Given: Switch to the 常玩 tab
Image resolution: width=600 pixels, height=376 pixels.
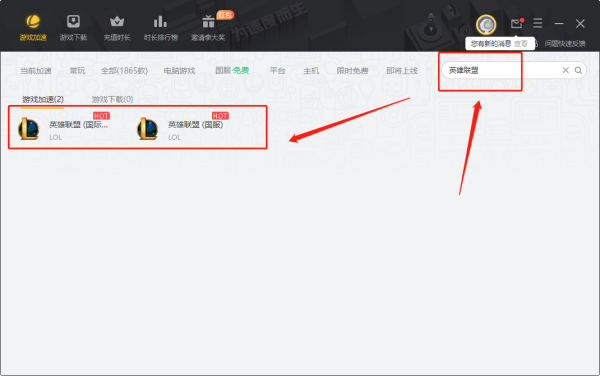Looking at the screenshot, I should coord(77,71).
